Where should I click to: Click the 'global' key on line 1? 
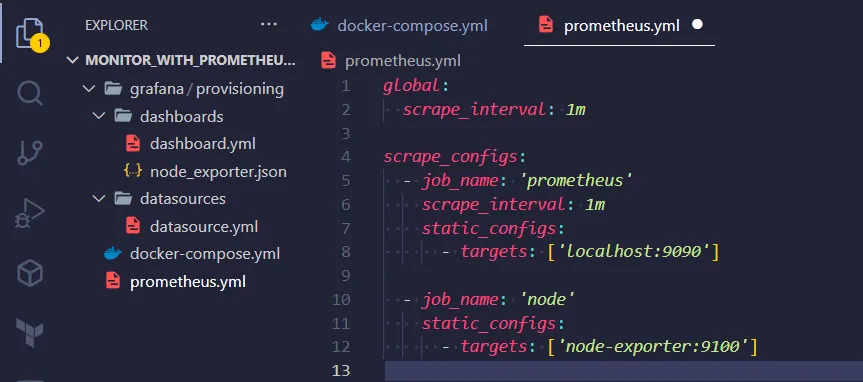pyautogui.click(x=411, y=86)
